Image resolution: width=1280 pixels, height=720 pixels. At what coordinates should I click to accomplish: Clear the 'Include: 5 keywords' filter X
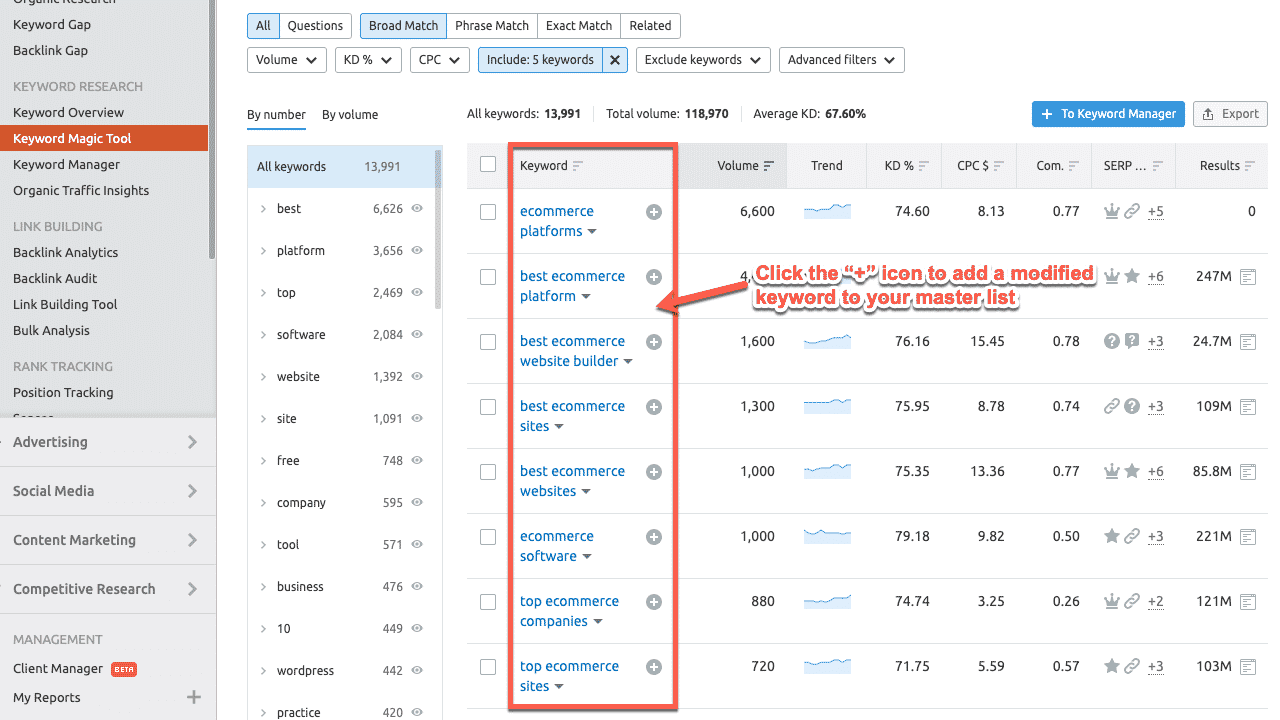(615, 60)
